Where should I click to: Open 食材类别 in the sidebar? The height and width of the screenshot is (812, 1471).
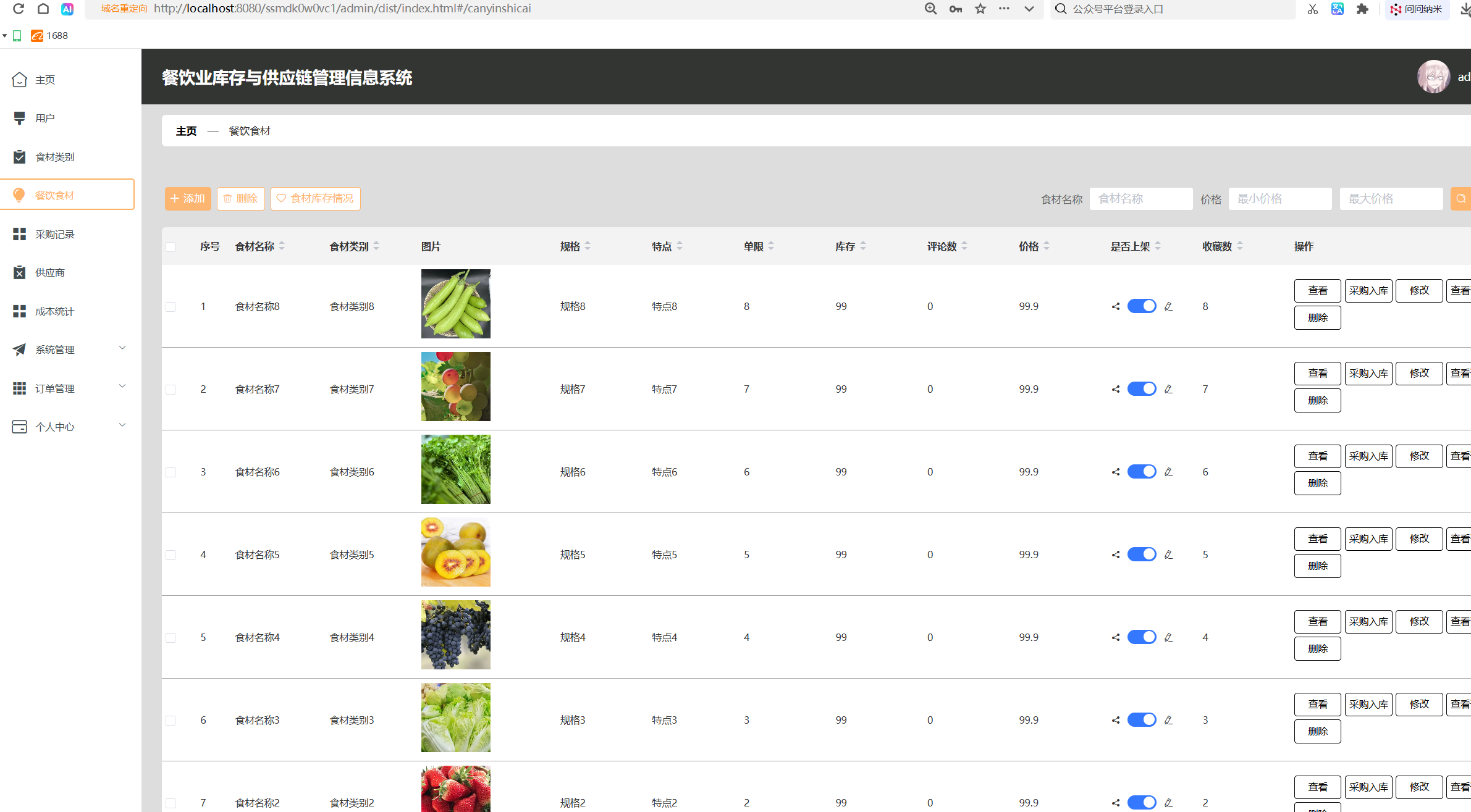(x=67, y=157)
